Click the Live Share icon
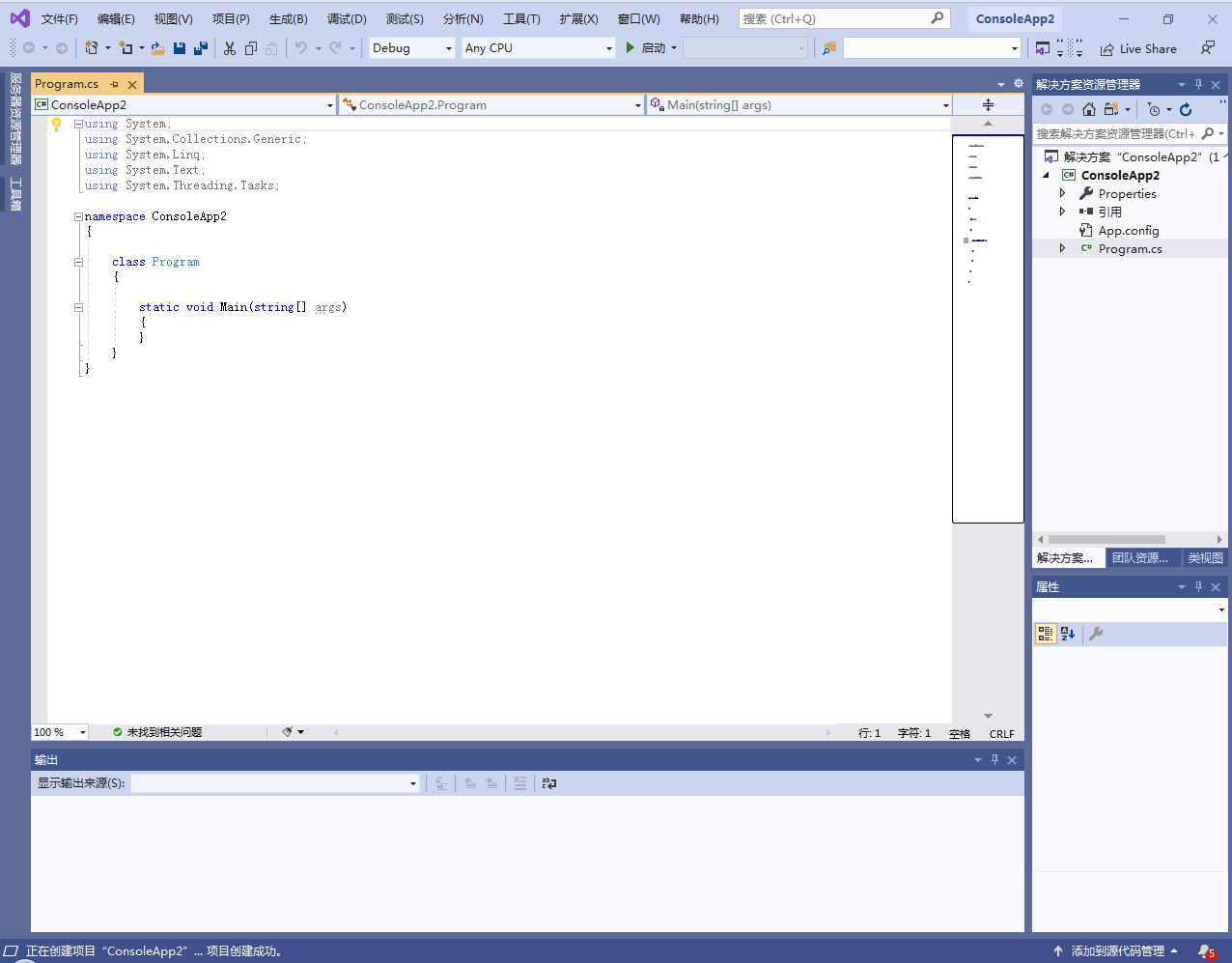Viewport: 1232px width, 963px height. (x=1107, y=49)
